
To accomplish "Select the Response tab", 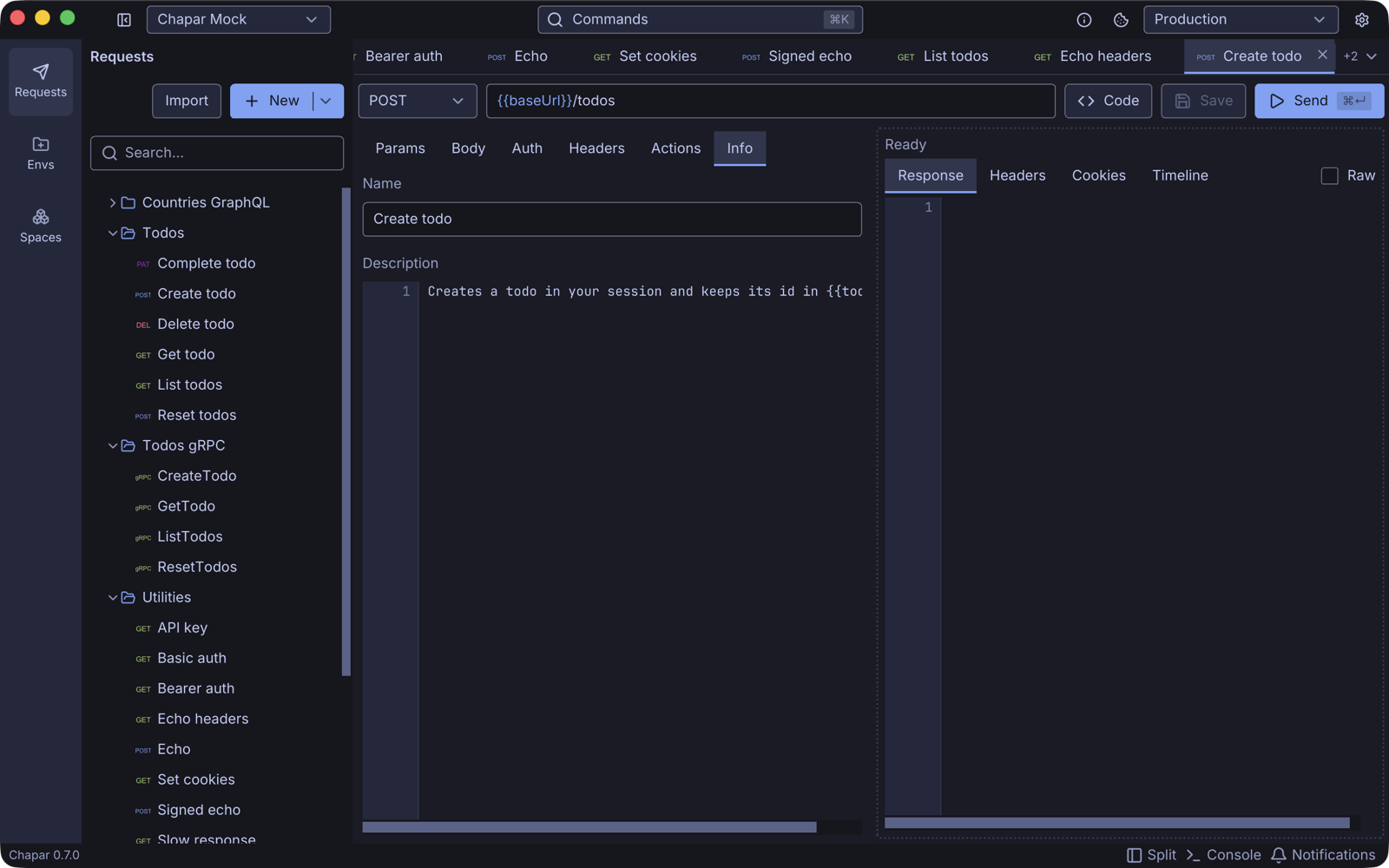I will pos(930,175).
